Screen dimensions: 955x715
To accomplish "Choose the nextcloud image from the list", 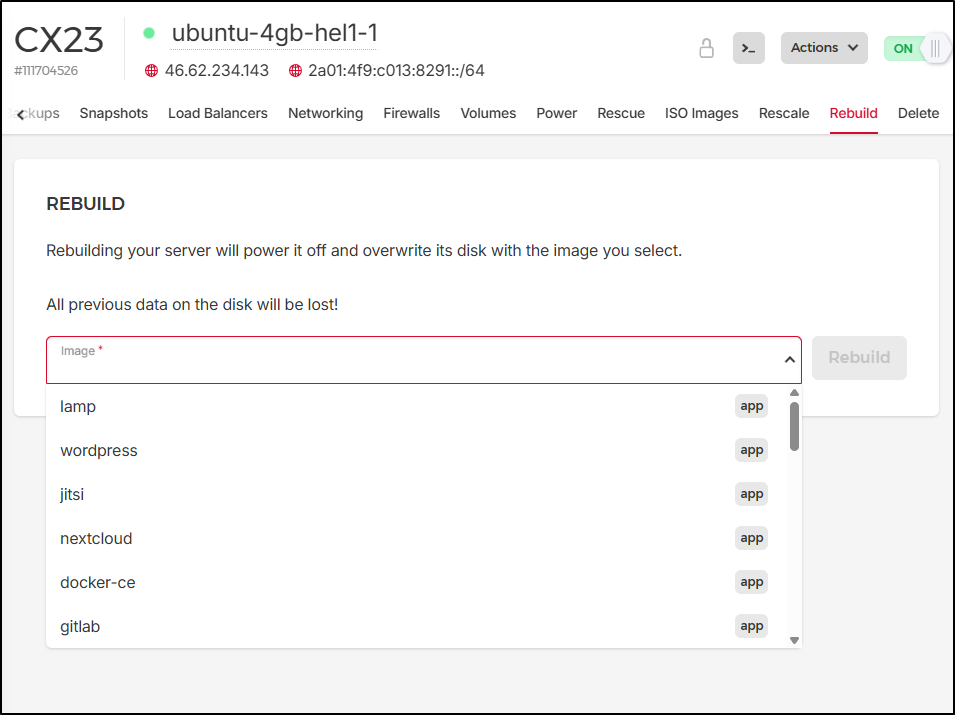I will 96,538.
